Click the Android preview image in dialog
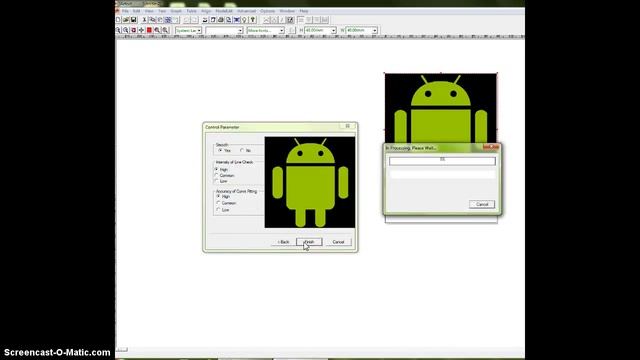 tap(310, 182)
